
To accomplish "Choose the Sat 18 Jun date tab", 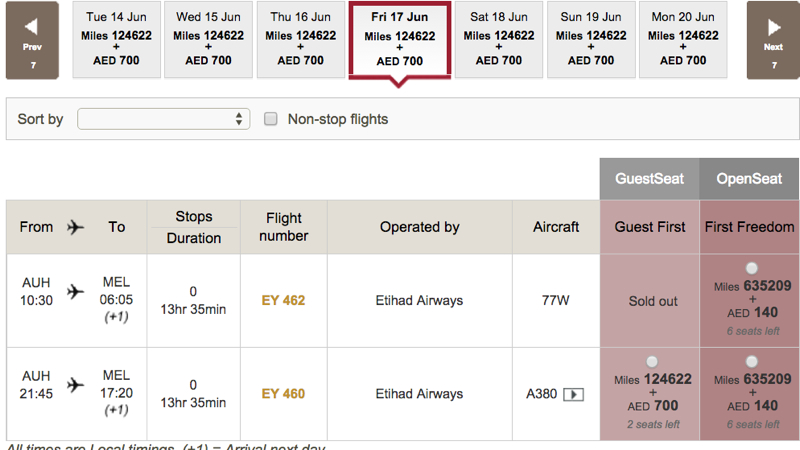I will pos(498,39).
